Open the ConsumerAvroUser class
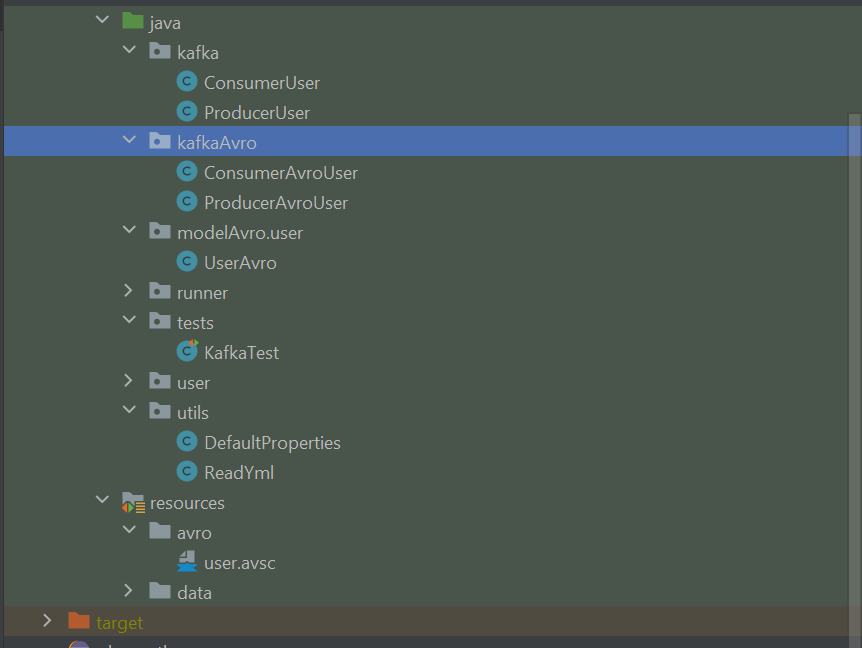This screenshot has height=648, width=862. pyautogui.click(x=281, y=173)
